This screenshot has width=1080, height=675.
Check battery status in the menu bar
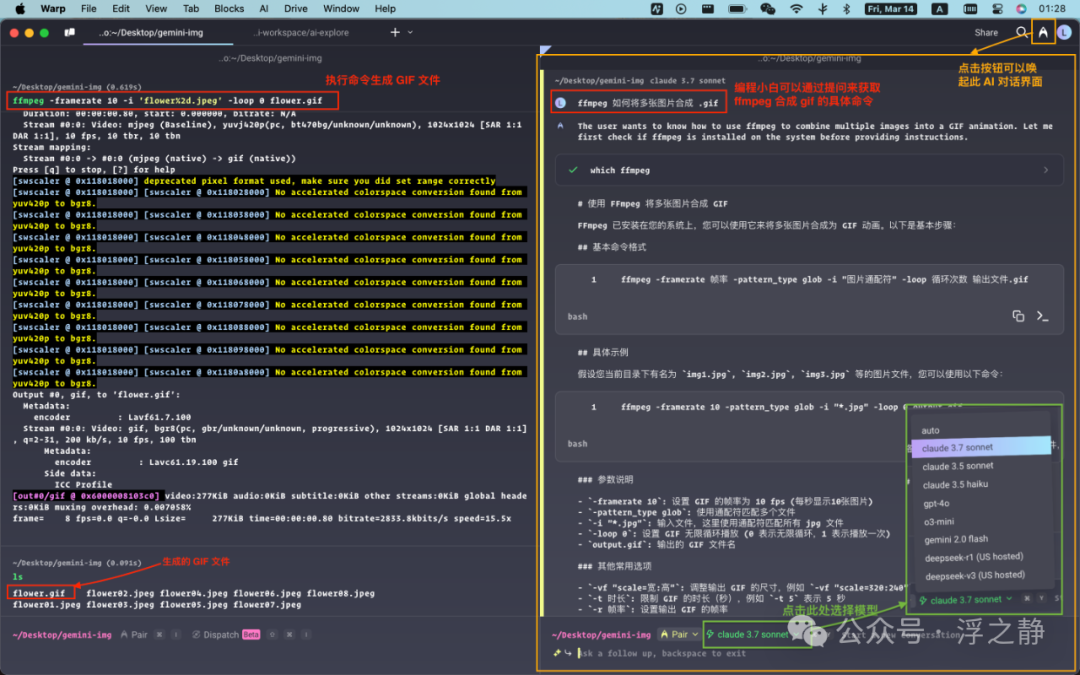pyautogui.click(x=737, y=9)
